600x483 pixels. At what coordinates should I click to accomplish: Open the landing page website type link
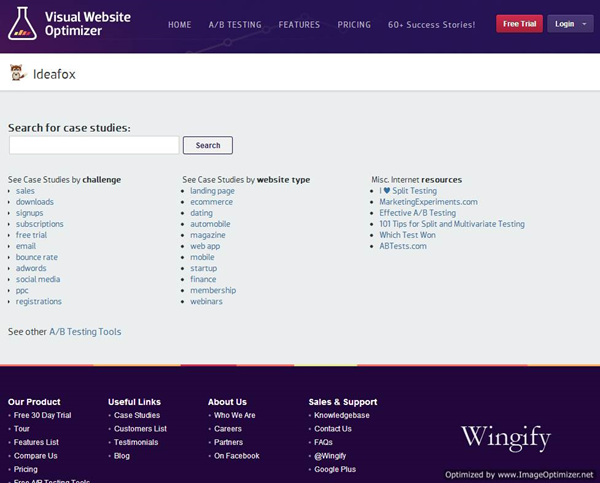pos(212,191)
